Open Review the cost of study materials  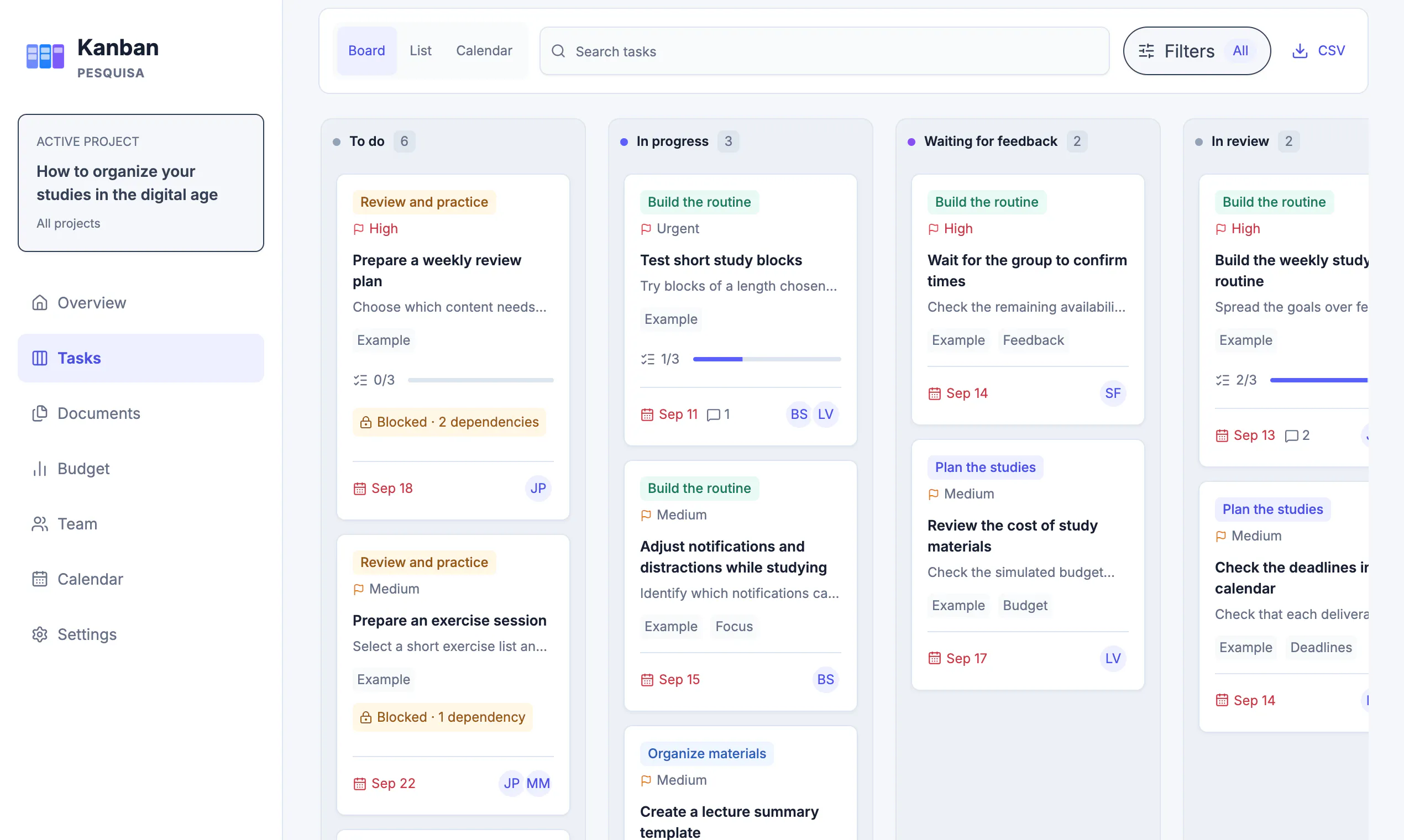coord(1028,564)
